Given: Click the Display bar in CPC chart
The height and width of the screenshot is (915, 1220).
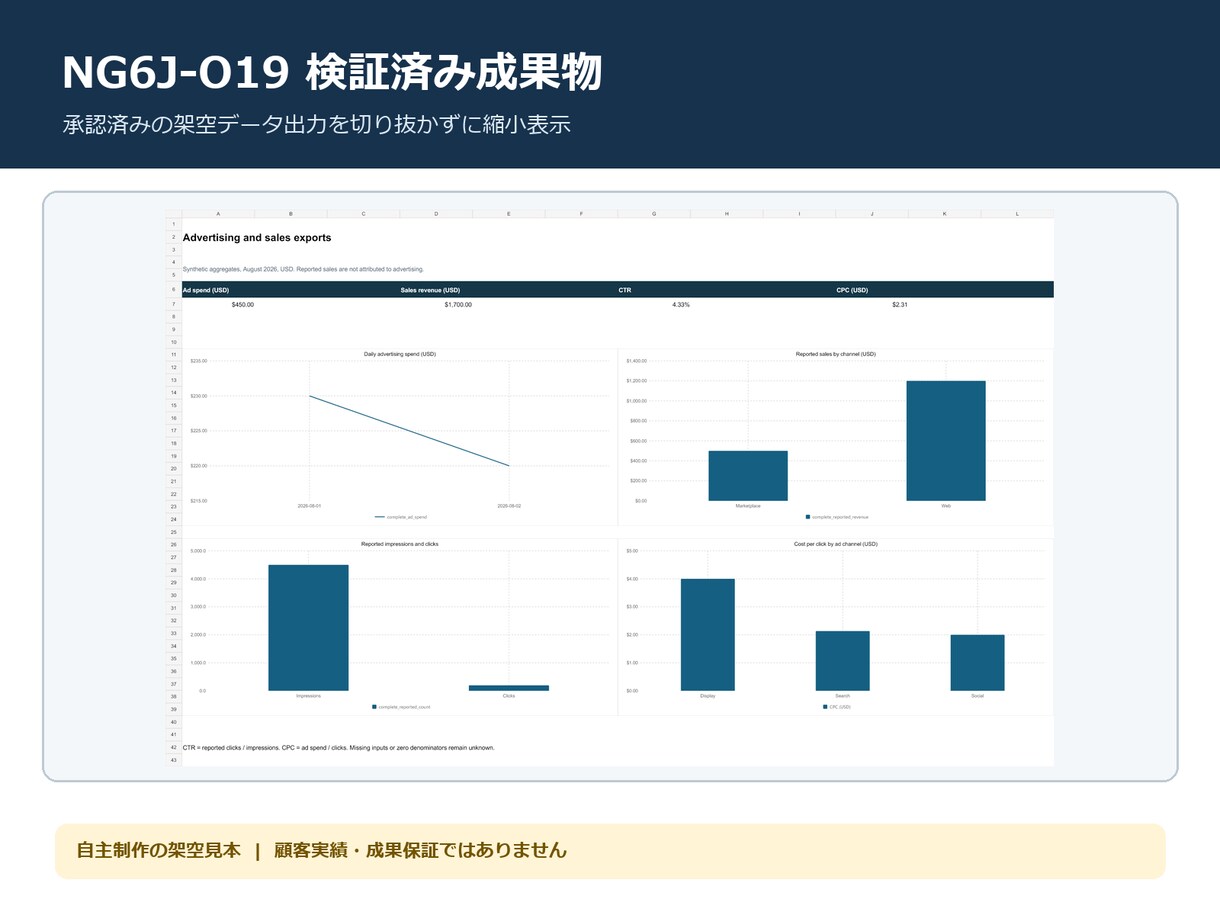Looking at the screenshot, I should click(708, 635).
